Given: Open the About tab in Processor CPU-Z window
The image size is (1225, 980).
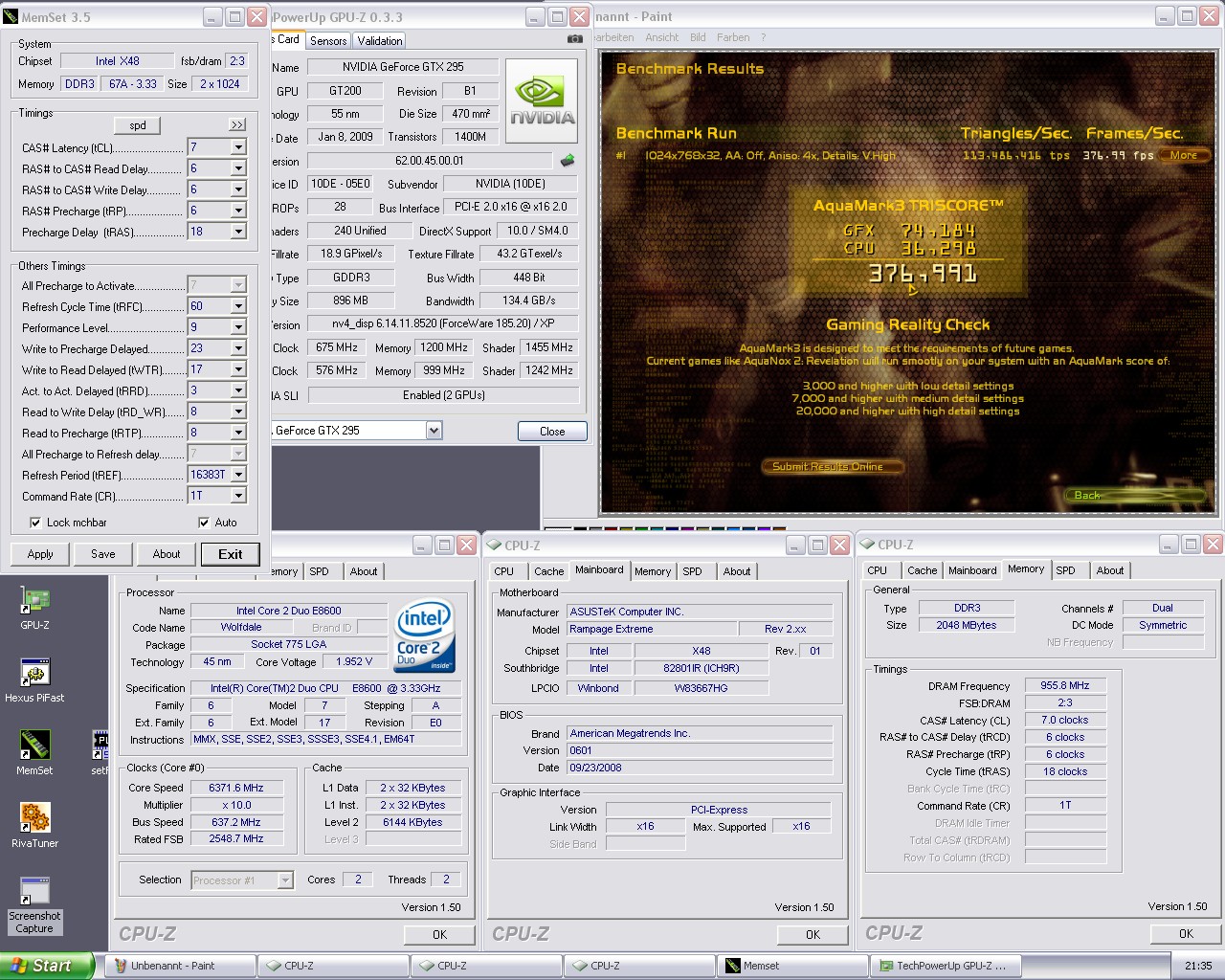Looking at the screenshot, I should point(364,571).
